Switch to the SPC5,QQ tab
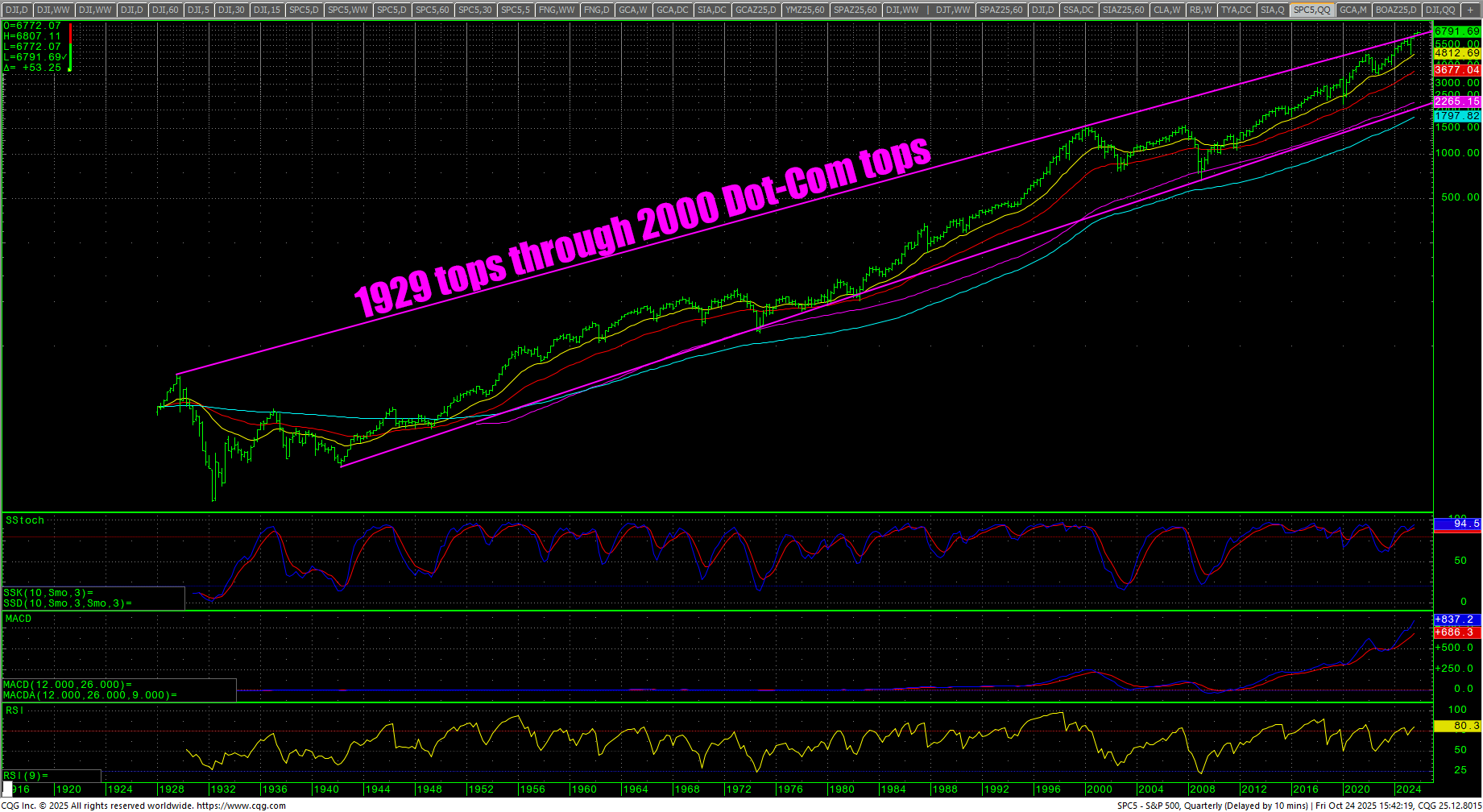1483x812 pixels. [1311, 10]
